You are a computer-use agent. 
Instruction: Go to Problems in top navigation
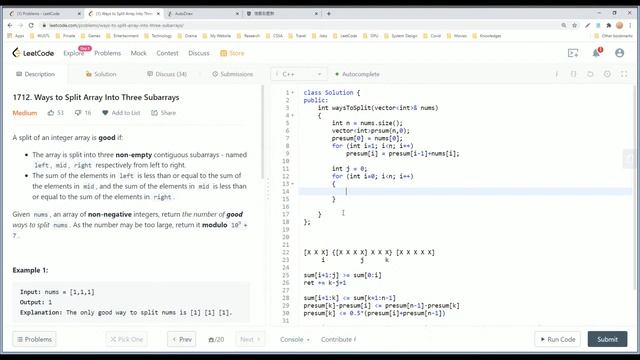(107, 53)
